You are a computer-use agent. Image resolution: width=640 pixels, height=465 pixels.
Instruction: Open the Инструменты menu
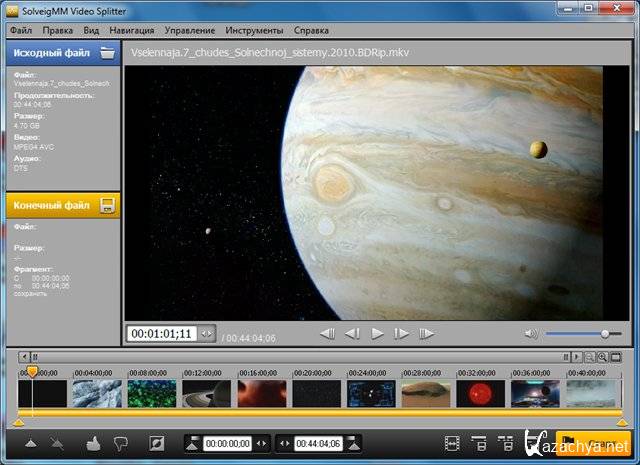[253, 31]
